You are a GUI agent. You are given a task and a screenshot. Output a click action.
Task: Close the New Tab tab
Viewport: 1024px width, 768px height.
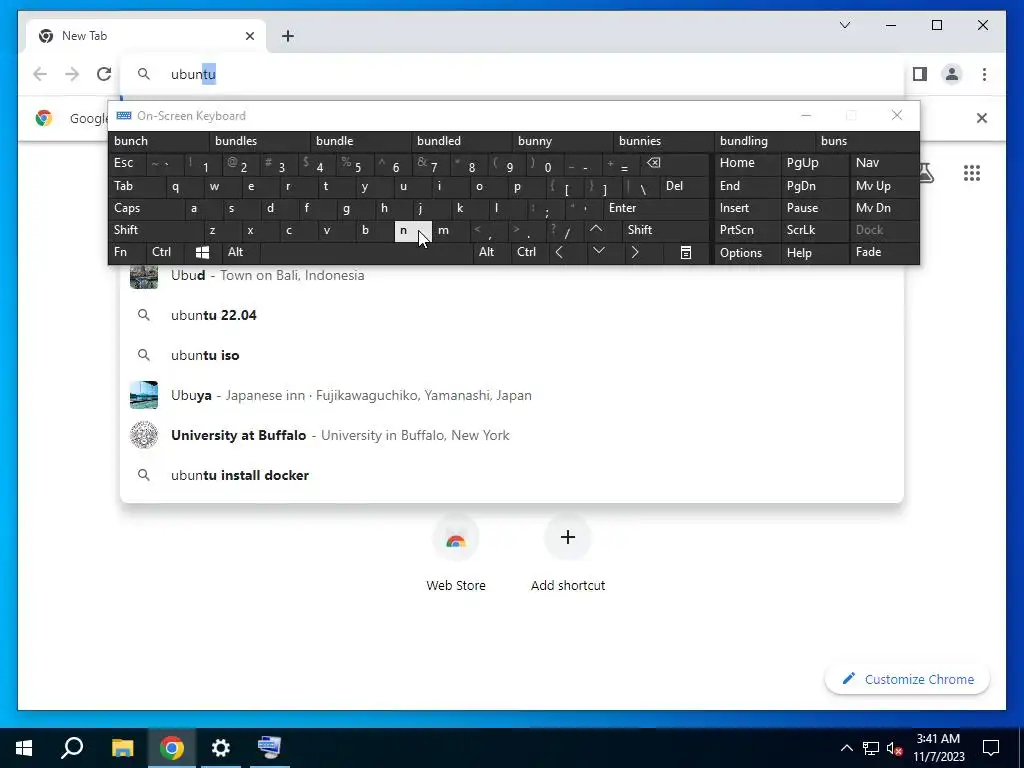[249, 36]
